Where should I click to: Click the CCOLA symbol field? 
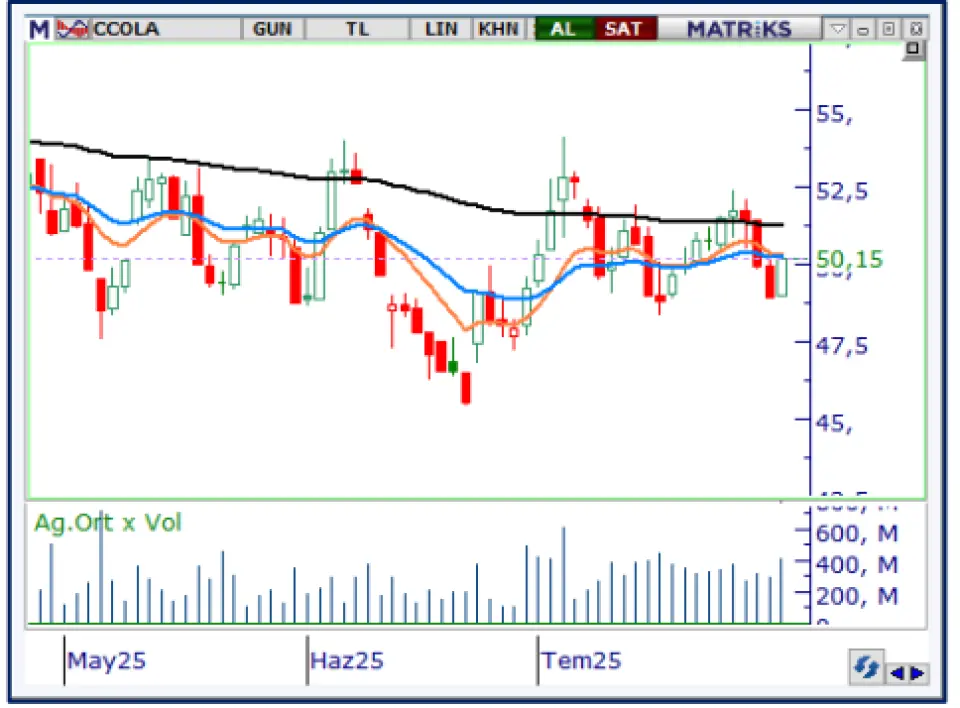(165, 29)
